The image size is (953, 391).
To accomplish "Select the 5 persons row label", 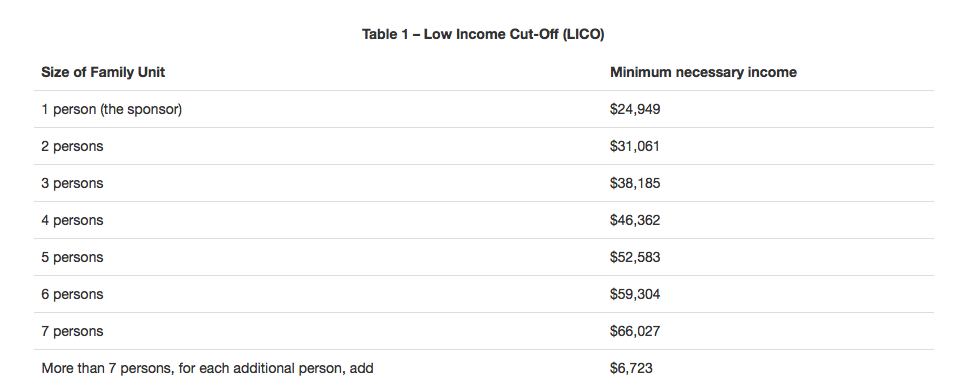I will coord(72,258).
